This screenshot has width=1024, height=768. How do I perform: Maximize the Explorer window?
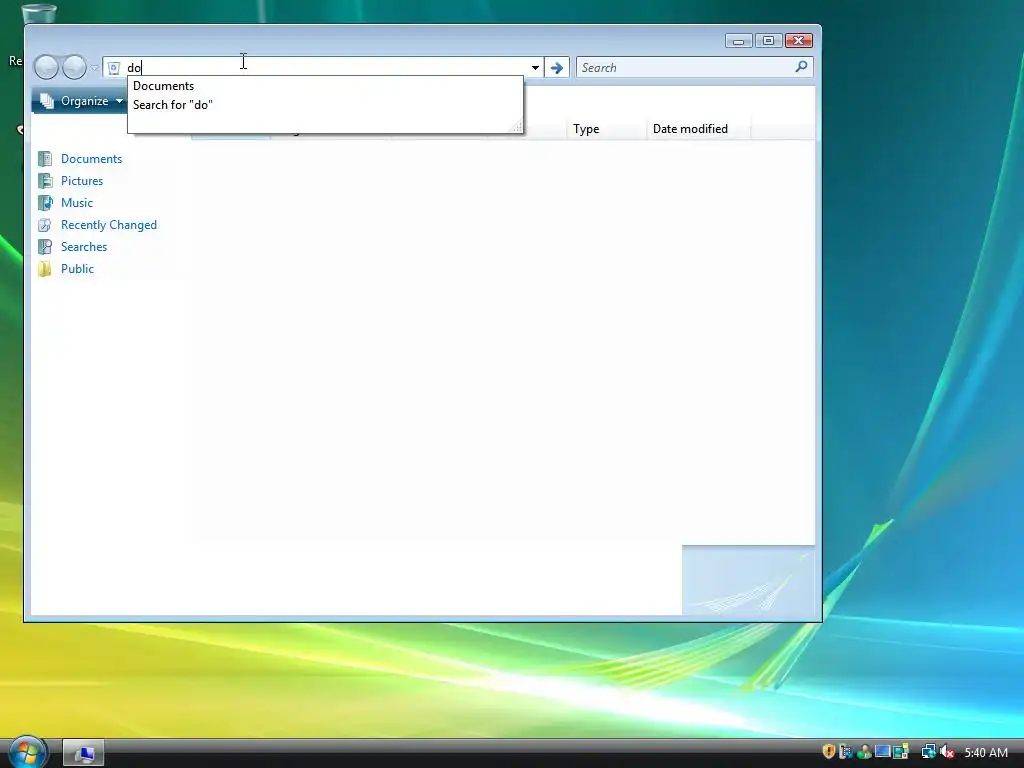point(769,40)
